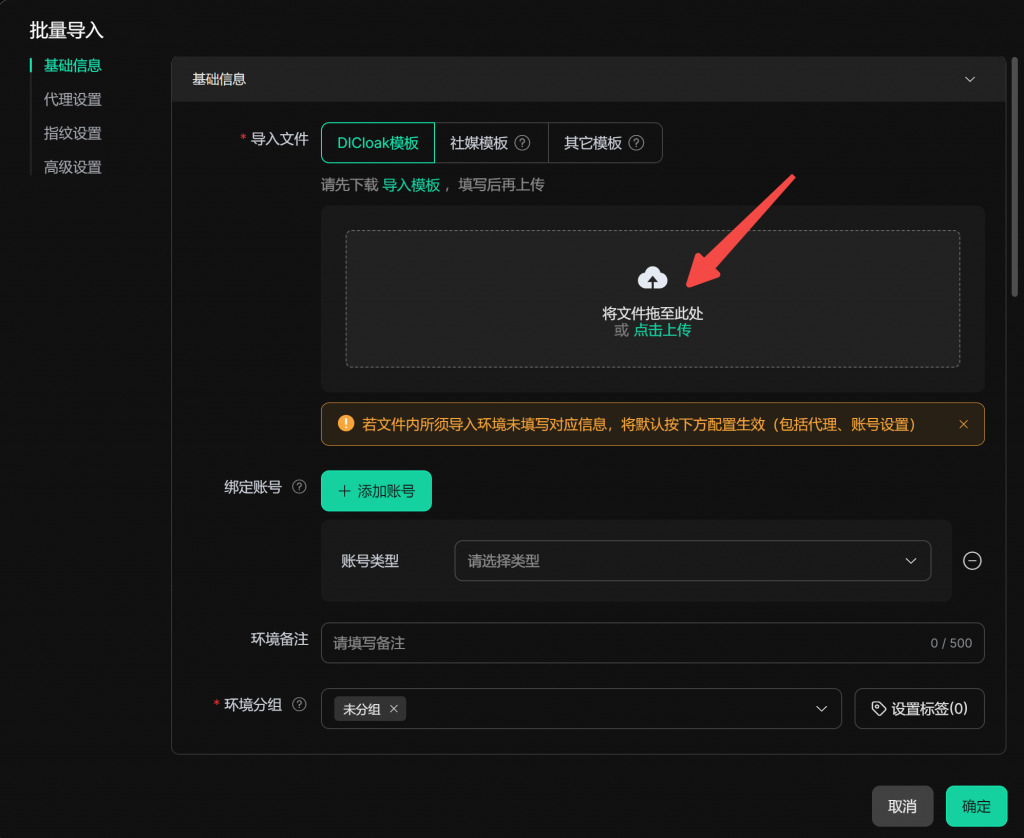Click help icon beside 绑定账号 label
Viewport: 1024px width, 838px height.
point(299,488)
